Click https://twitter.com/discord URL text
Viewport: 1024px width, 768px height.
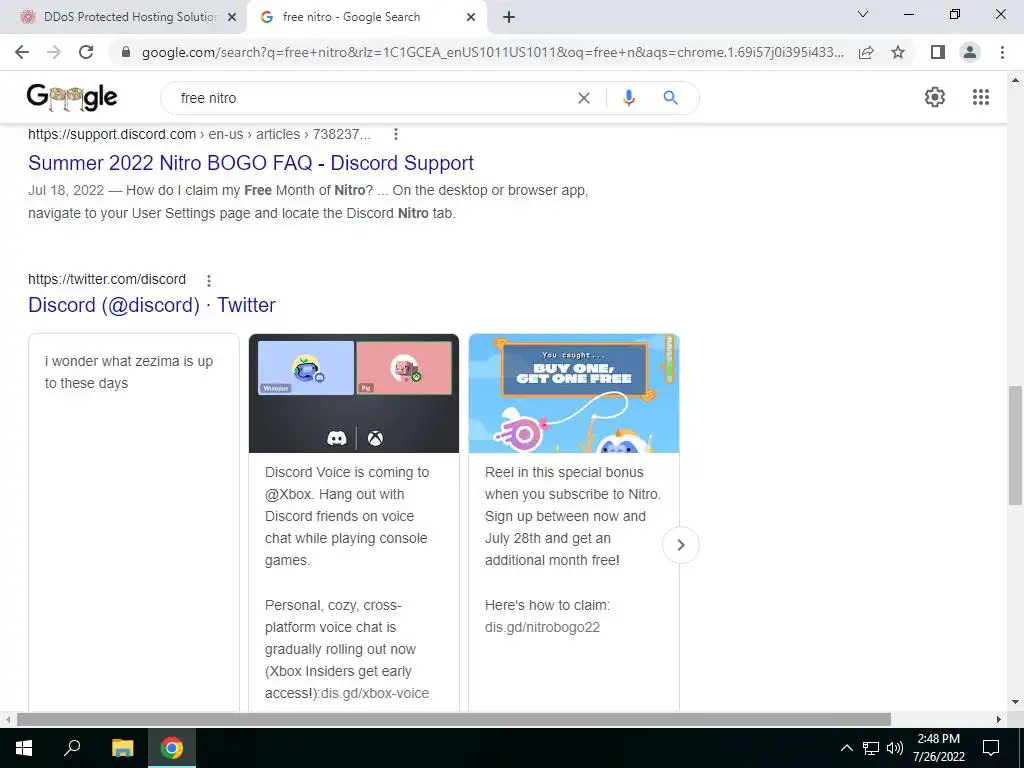[106, 280]
